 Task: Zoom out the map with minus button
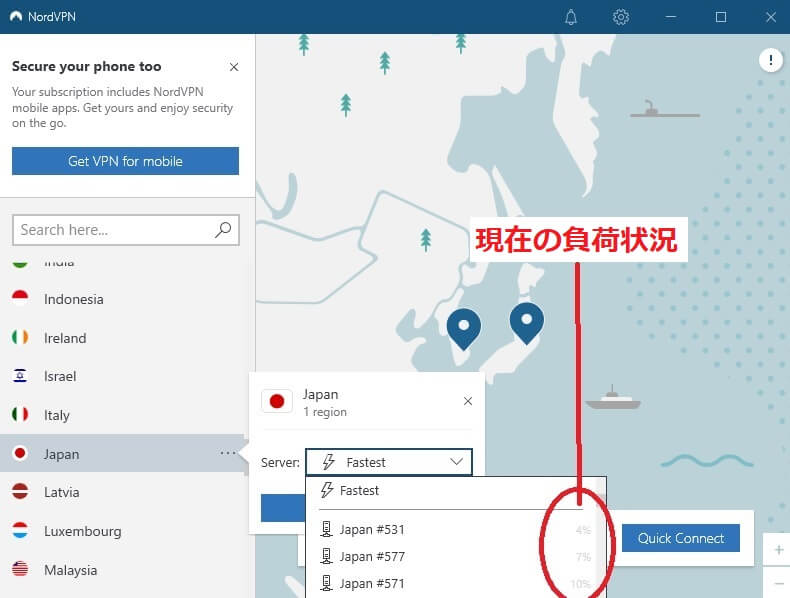point(778,583)
